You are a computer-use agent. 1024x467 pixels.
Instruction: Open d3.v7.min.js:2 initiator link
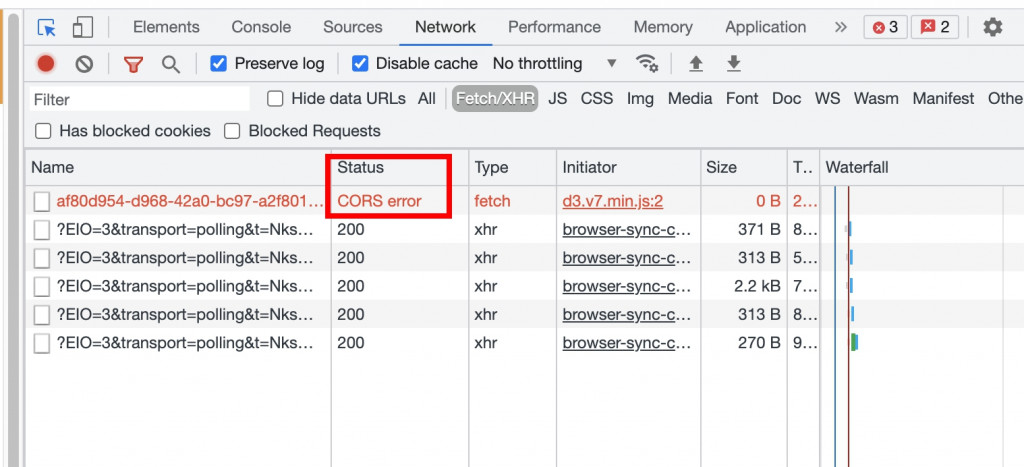pyautogui.click(x=612, y=201)
